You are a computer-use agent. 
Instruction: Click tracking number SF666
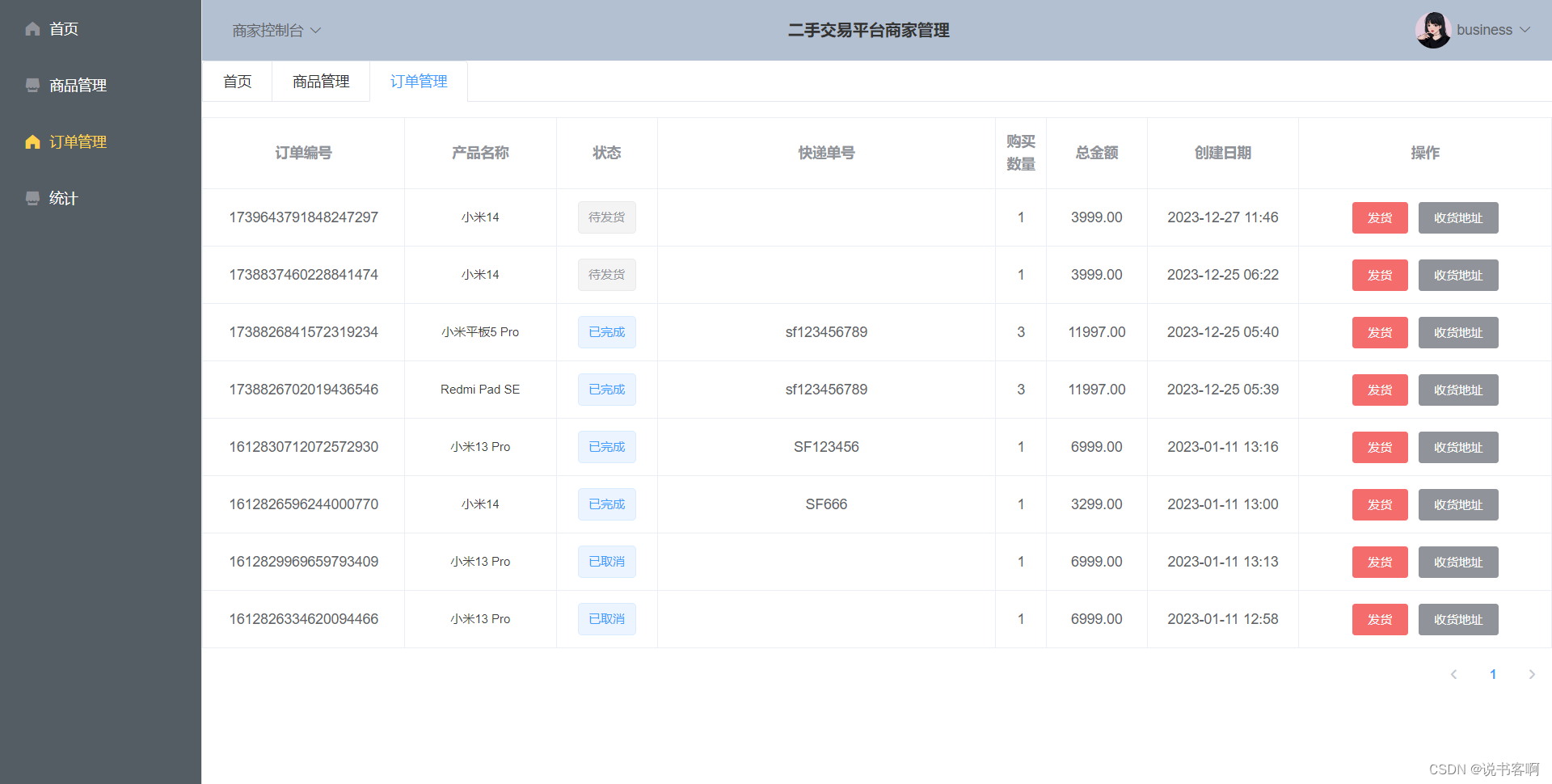826,504
